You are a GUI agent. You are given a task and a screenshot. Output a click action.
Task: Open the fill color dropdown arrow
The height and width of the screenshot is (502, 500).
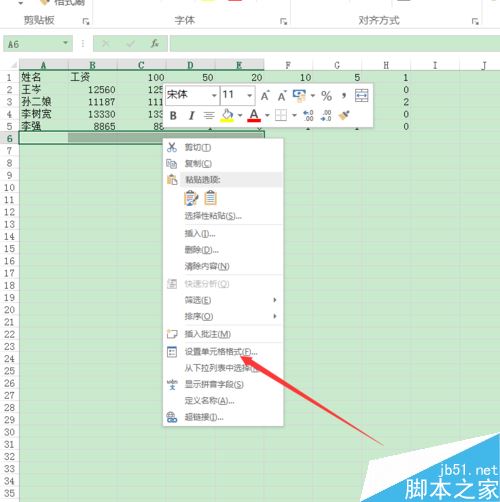point(240,115)
